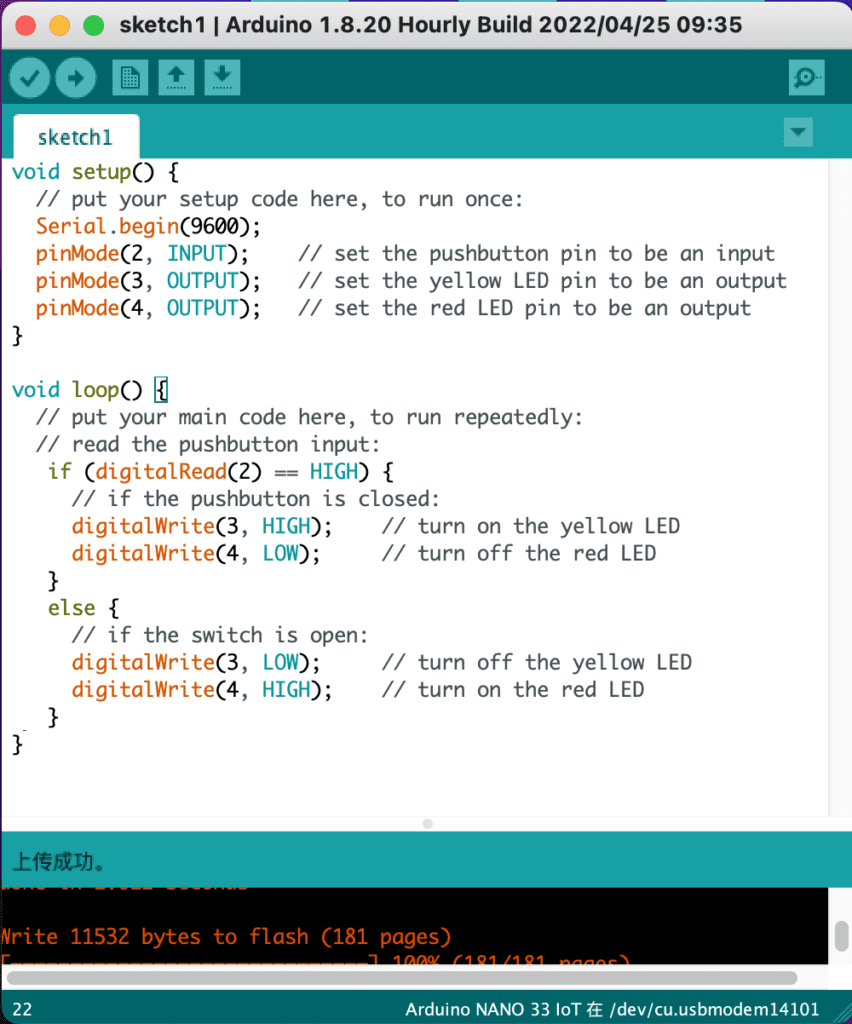Open the Serial Monitor with the magnifier icon
The width and height of the screenshot is (852, 1024).
click(806, 77)
